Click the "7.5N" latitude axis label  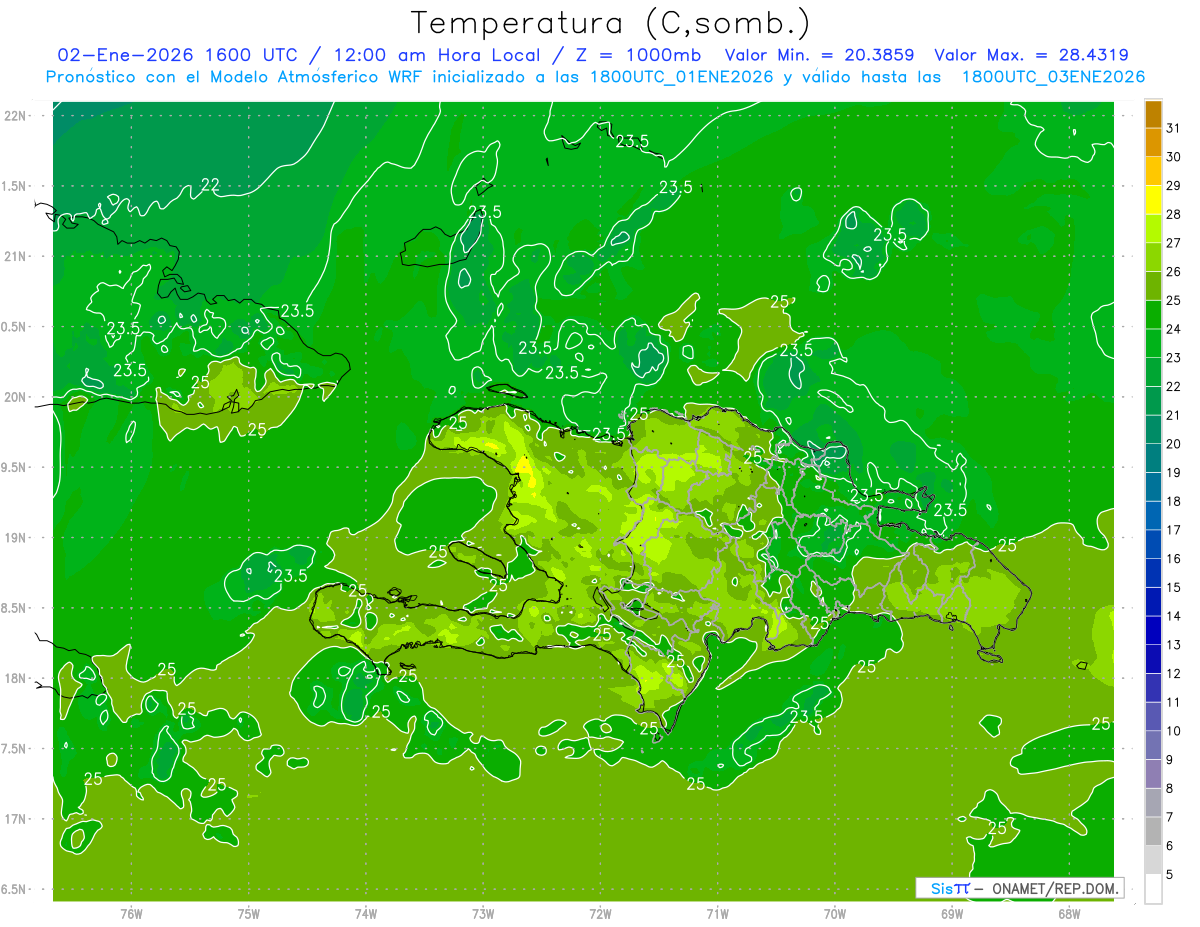(15, 748)
